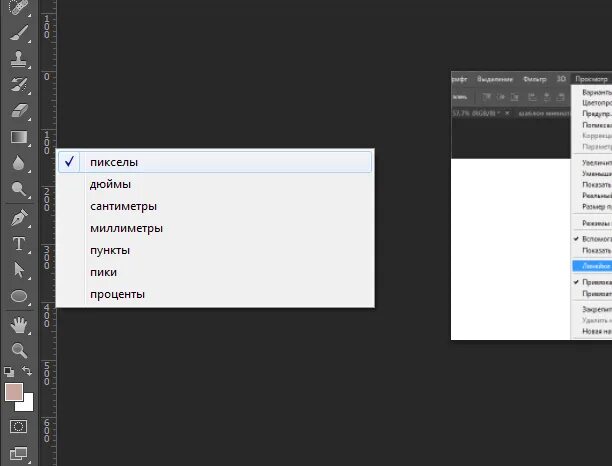612x466 pixels.
Task: Click the highlighted Линейки menu entry
Action: tap(592, 266)
